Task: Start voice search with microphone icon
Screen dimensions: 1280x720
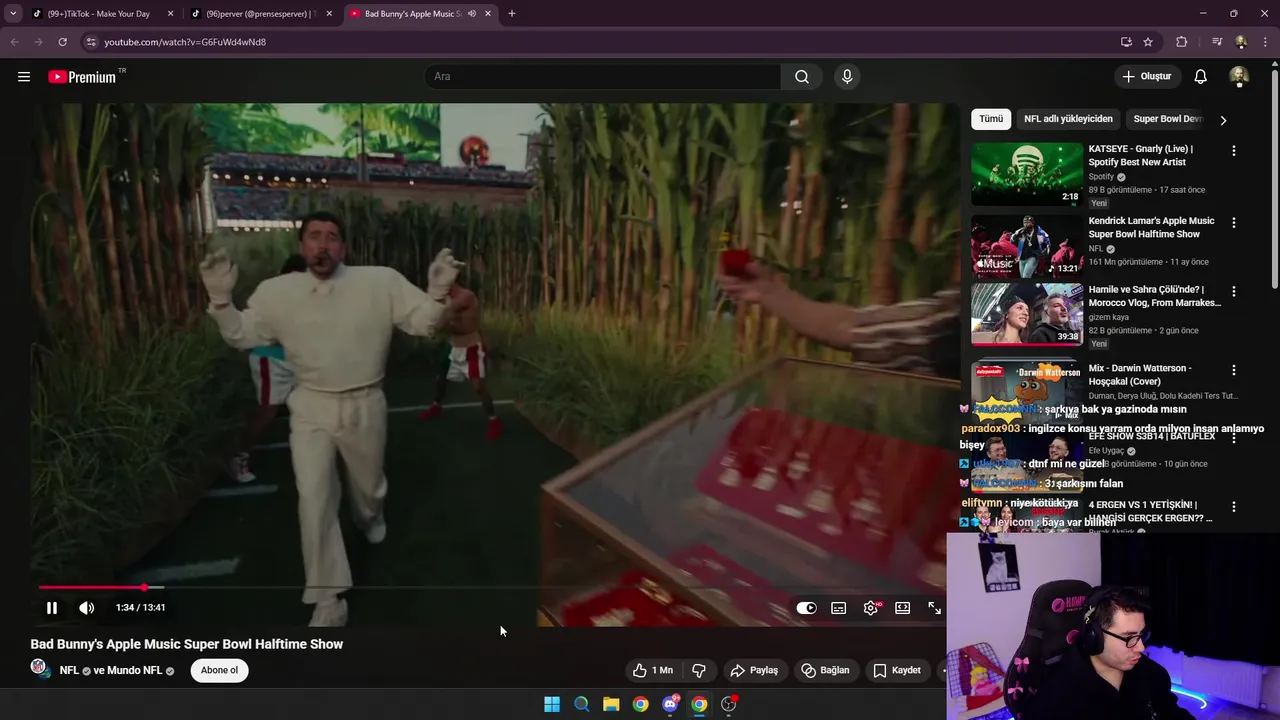Action: (847, 77)
